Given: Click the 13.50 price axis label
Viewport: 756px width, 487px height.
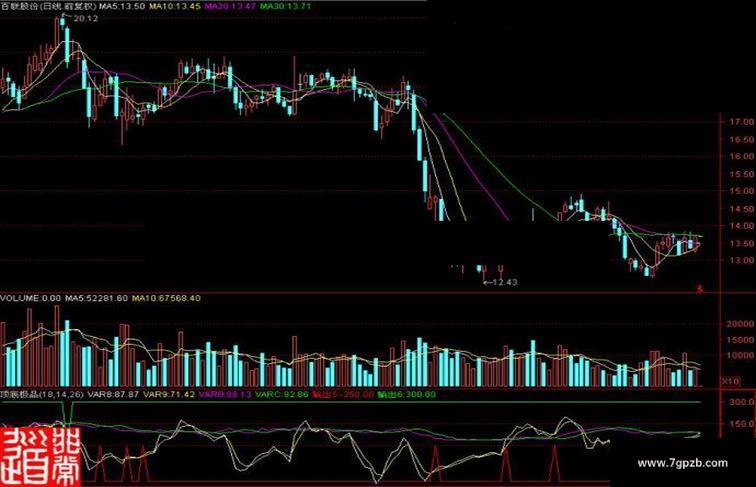Looking at the screenshot, I should click(742, 243).
